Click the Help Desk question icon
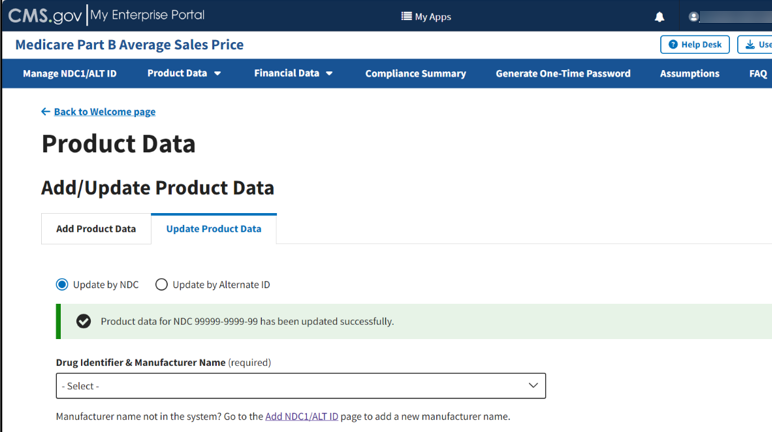This screenshot has height=432, width=772. click(x=673, y=45)
